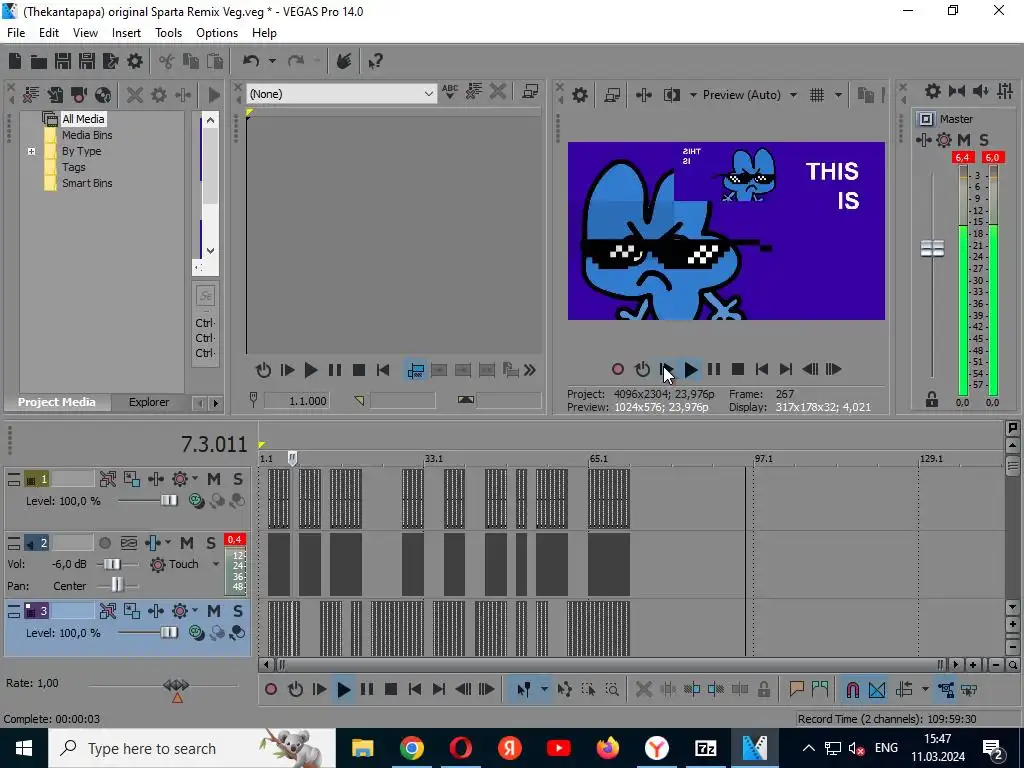
Task: Click Dim Output speaker icon in Master
Action: point(980,91)
